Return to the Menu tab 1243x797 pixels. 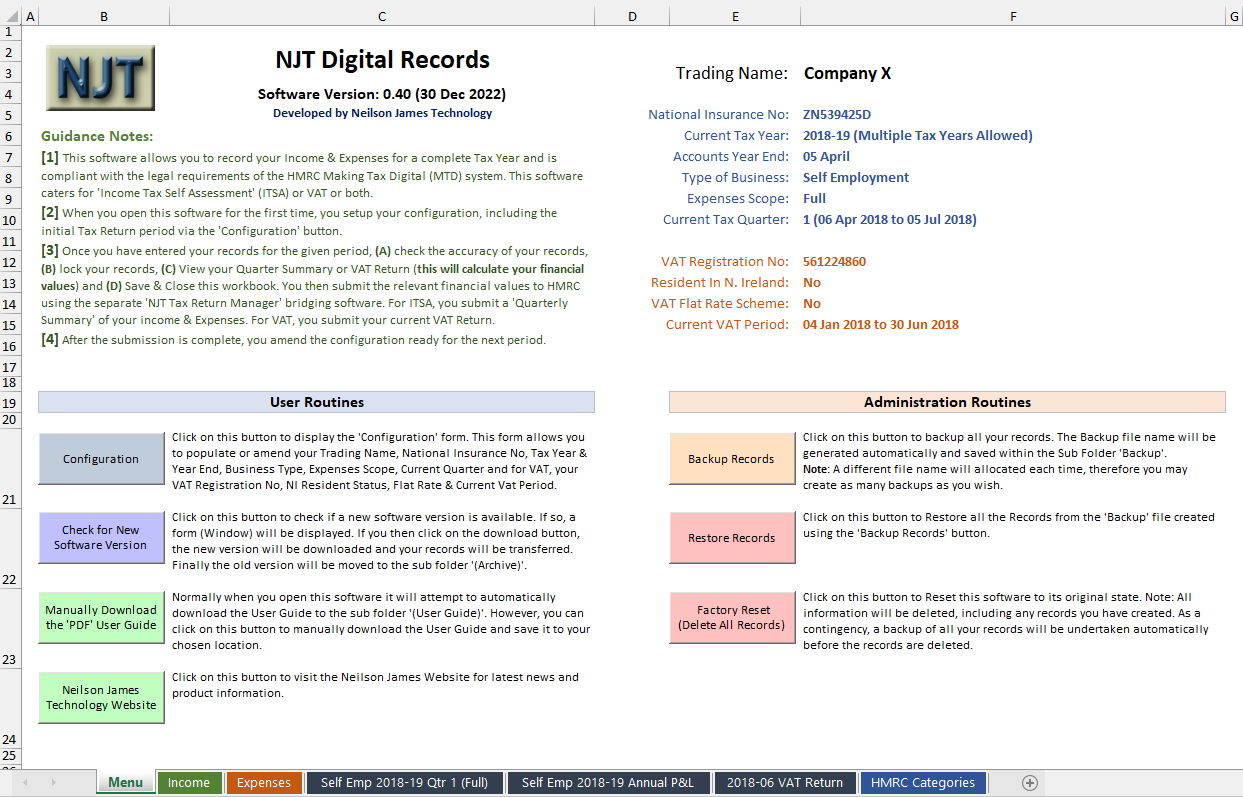coord(125,783)
